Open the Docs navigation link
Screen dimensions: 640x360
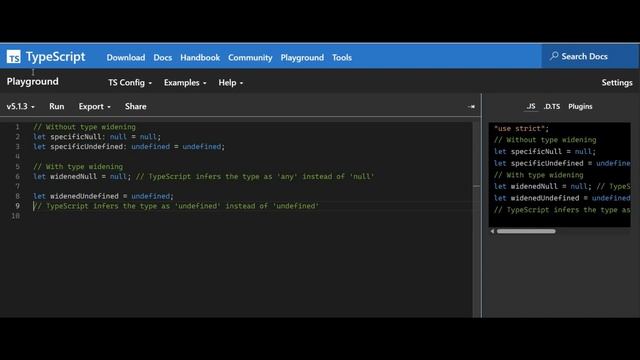(x=162, y=58)
